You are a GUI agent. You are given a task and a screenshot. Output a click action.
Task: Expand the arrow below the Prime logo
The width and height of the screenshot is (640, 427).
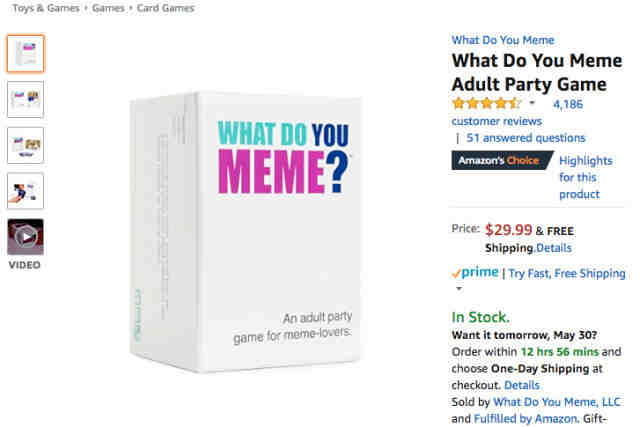click(x=459, y=289)
